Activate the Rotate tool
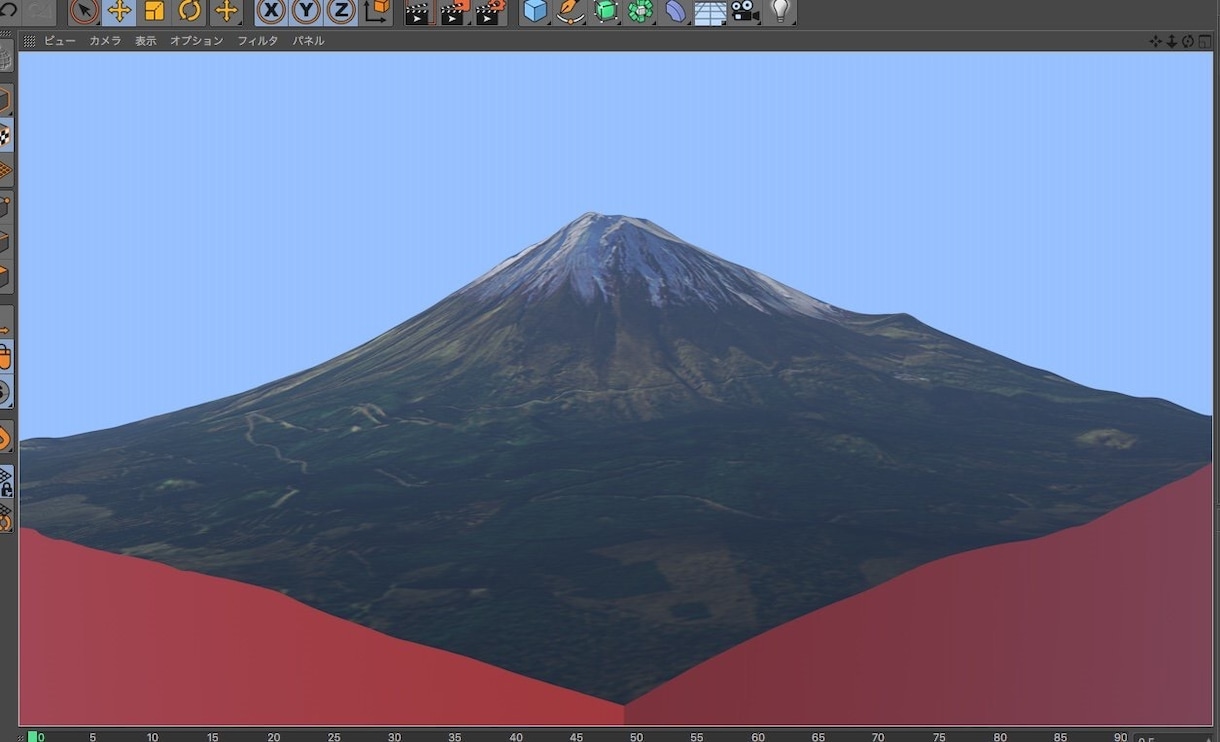This screenshot has width=1220, height=742. click(x=189, y=11)
